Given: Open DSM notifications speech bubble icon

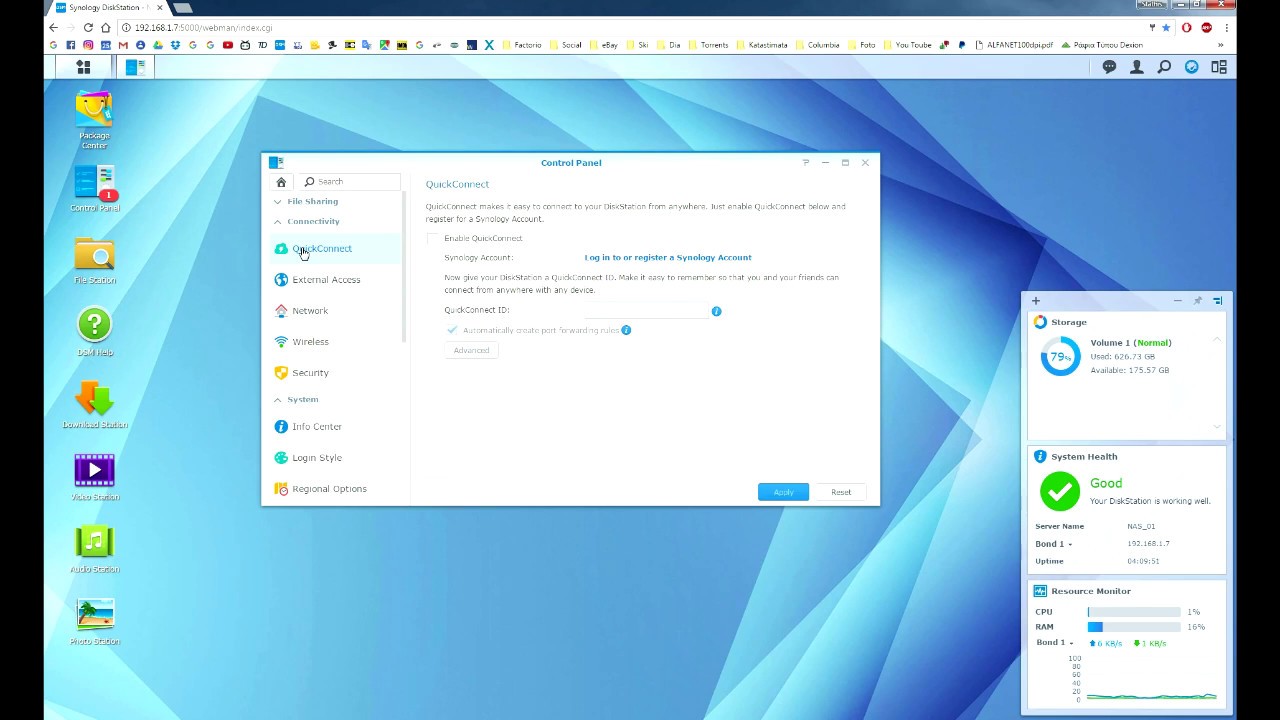Looking at the screenshot, I should tap(1109, 67).
